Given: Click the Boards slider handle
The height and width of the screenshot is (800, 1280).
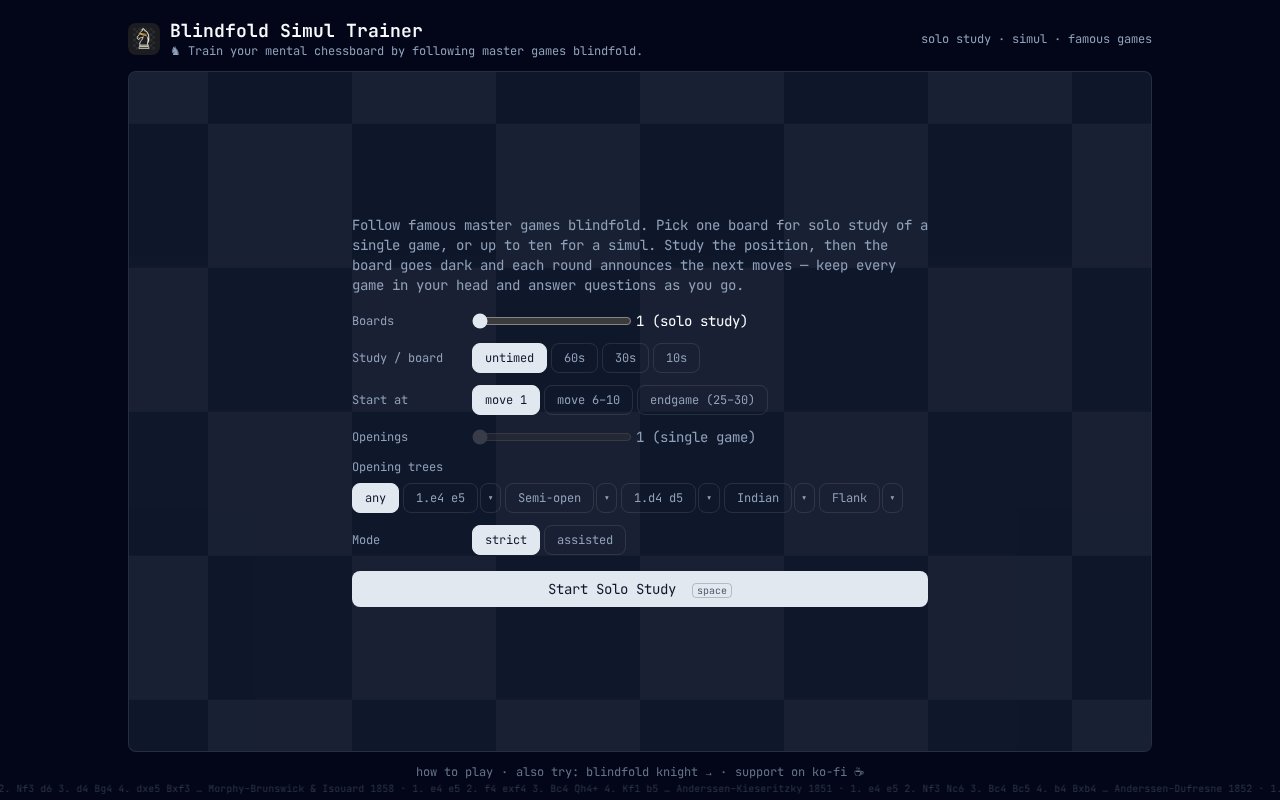Looking at the screenshot, I should click(480, 321).
